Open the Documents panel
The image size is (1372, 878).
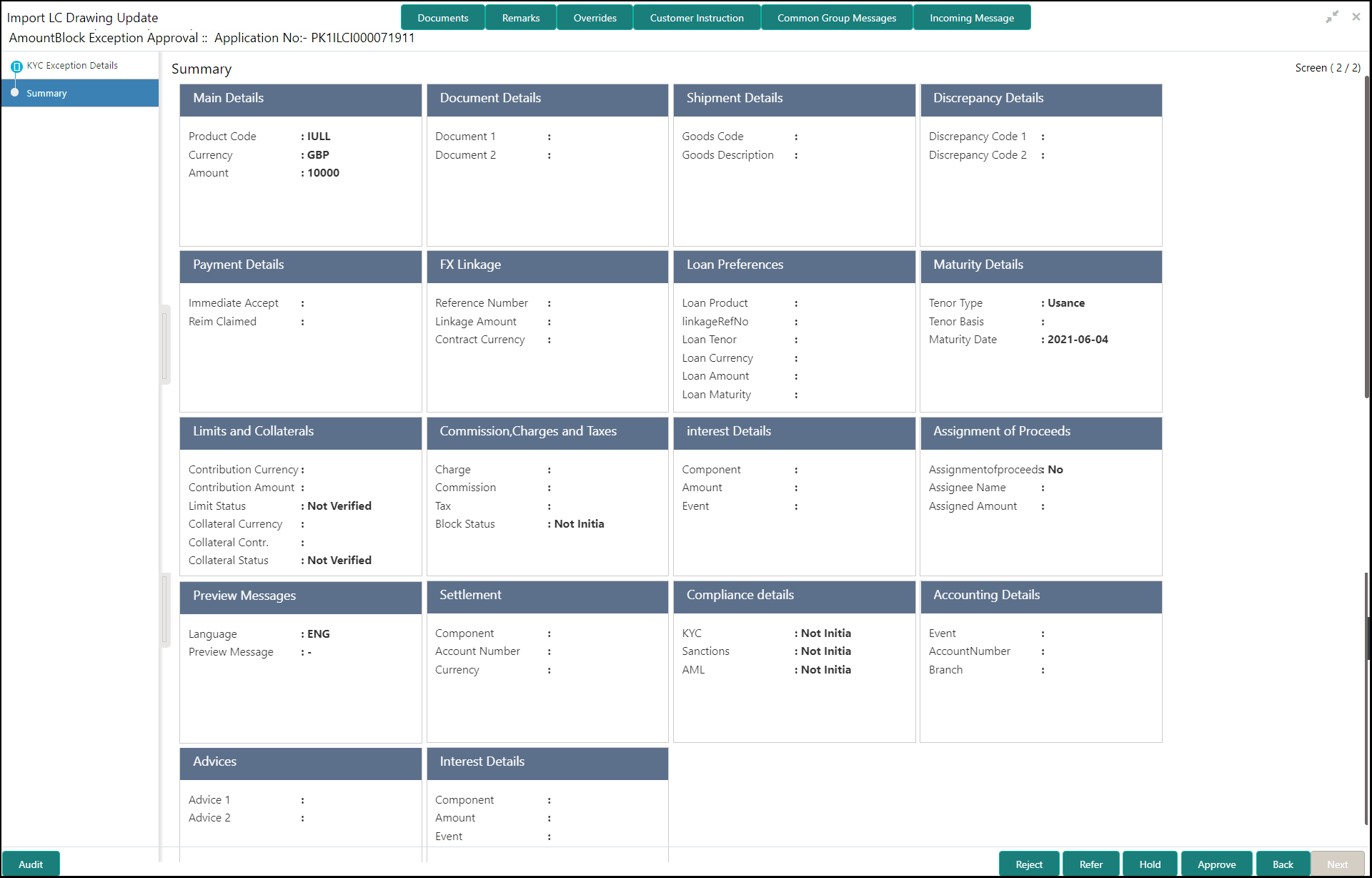coord(442,17)
